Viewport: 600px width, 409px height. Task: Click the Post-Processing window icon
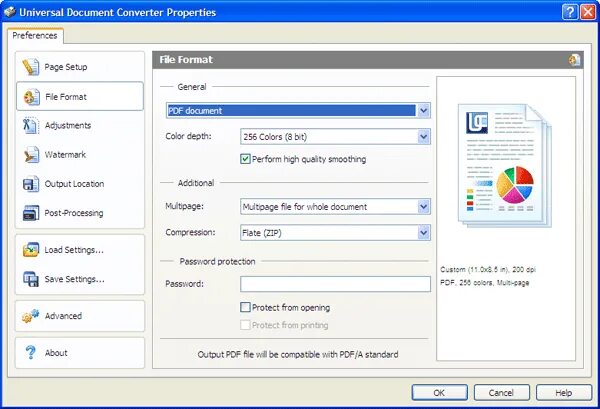pos(31,213)
